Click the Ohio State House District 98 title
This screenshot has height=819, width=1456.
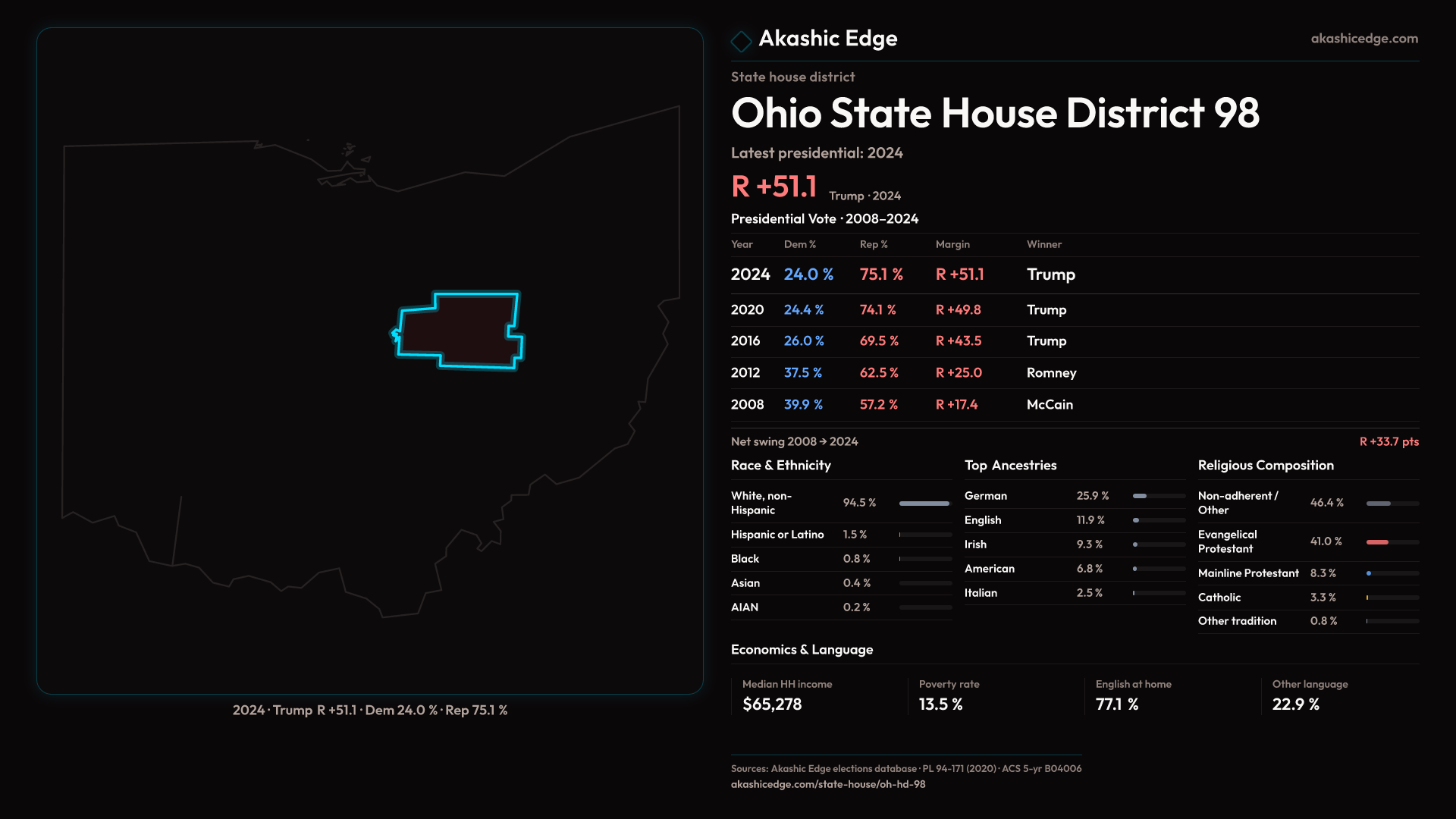point(994,113)
